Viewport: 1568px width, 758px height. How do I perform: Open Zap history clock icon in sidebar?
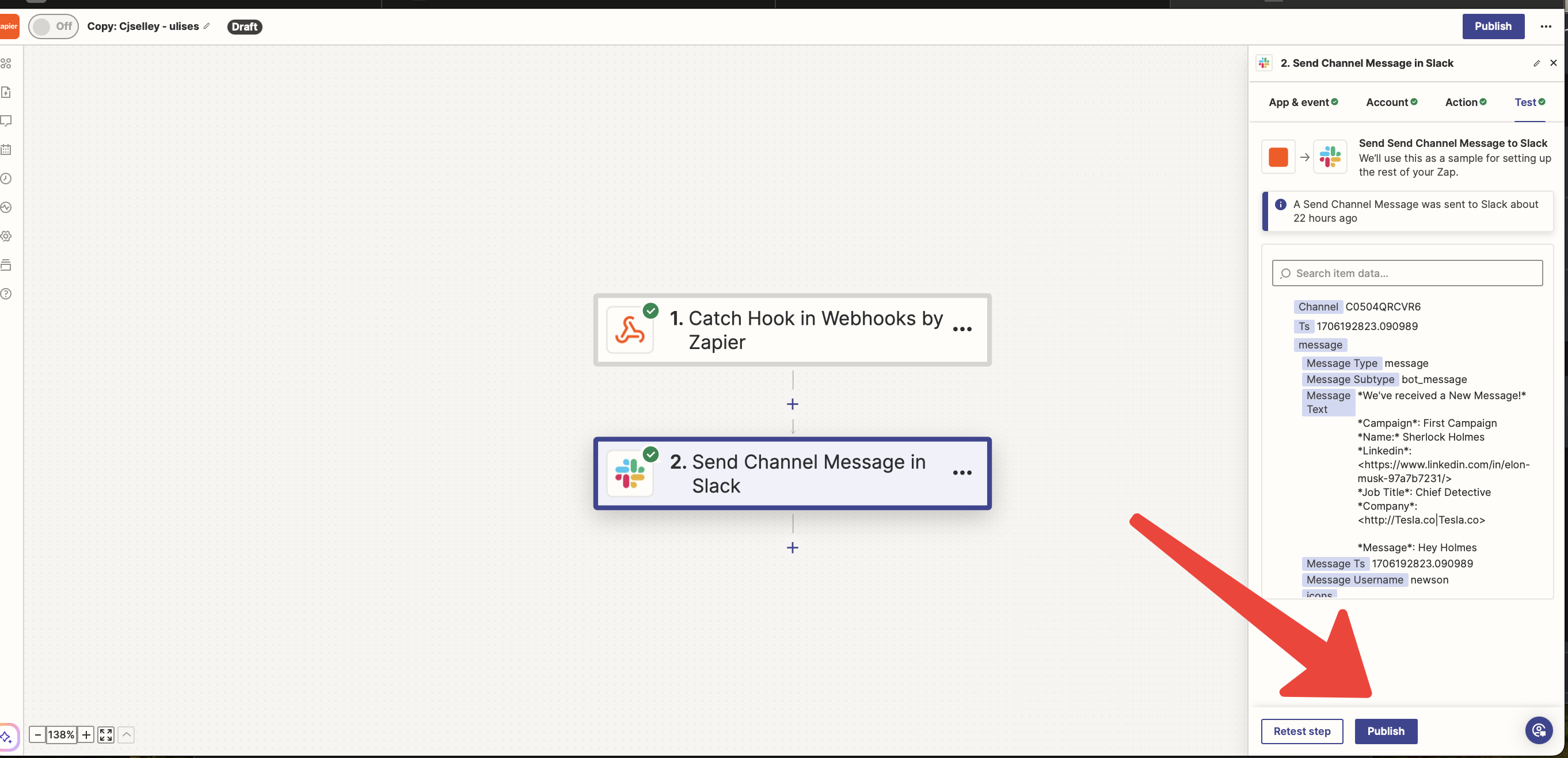pos(6,179)
